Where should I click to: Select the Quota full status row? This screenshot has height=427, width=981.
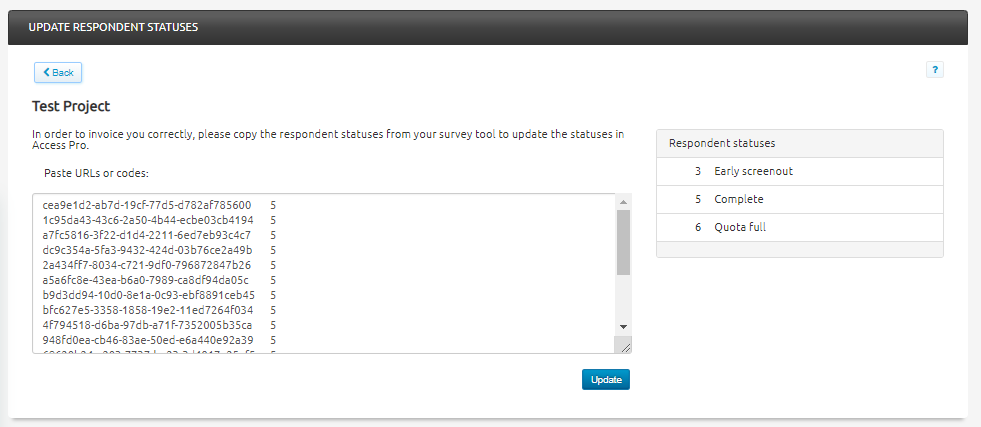tap(799, 227)
